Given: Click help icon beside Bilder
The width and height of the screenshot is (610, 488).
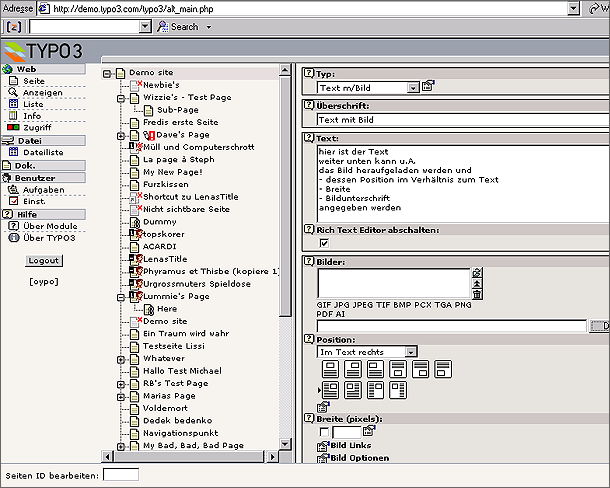Looking at the screenshot, I should (x=309, y=261).
